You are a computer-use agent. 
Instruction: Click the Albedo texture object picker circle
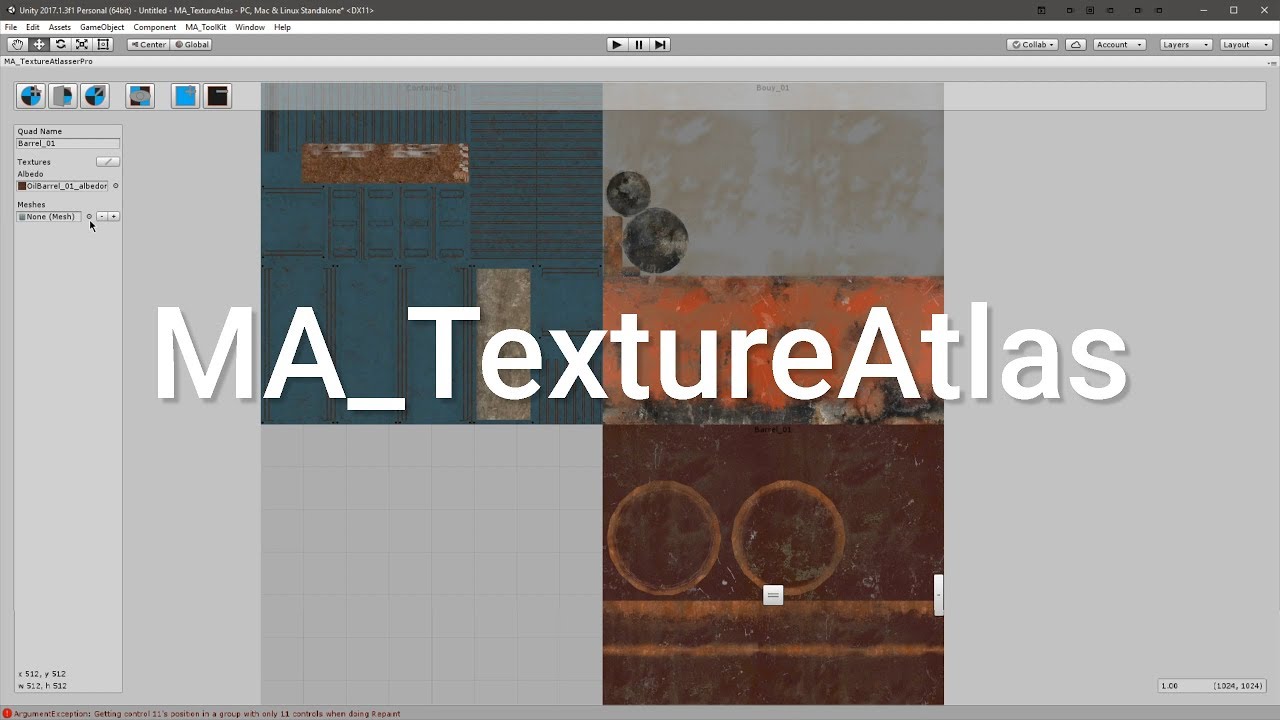[115, 186]
